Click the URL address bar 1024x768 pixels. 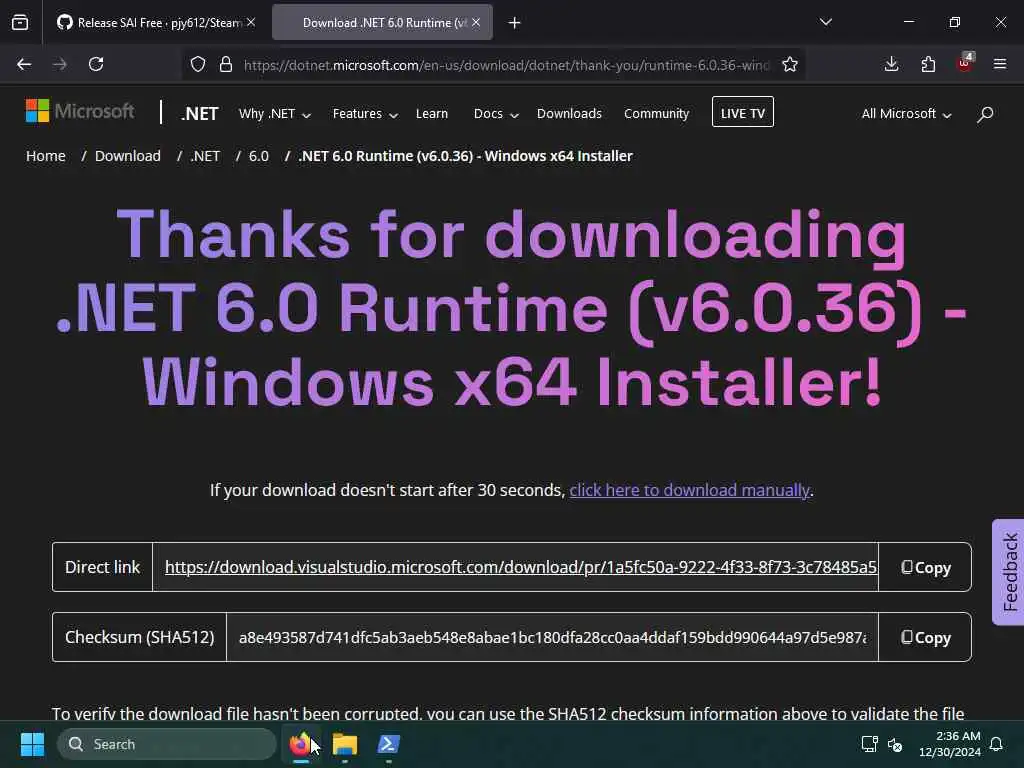point(506,65)
